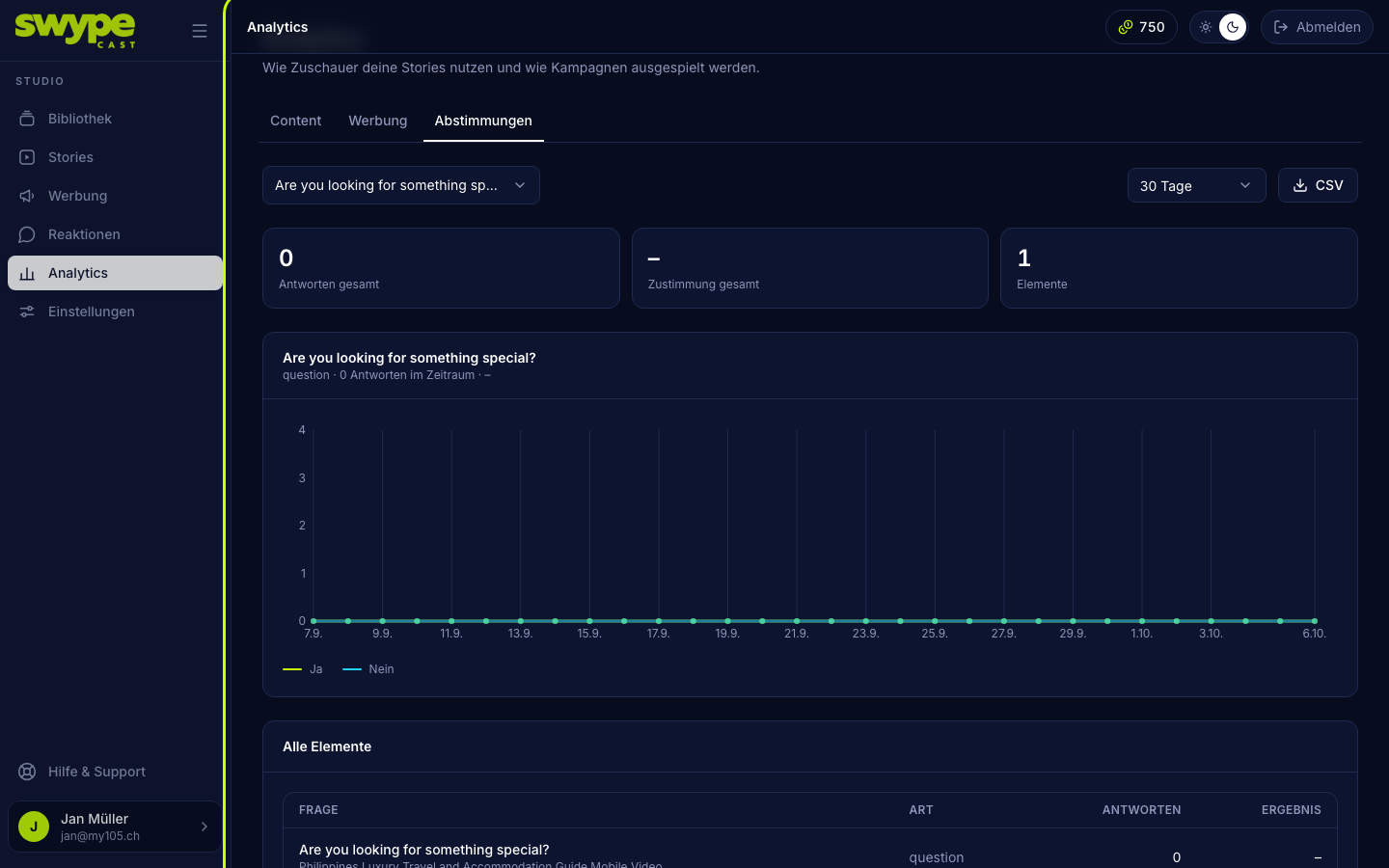Open Bibliothek in the sidebar

[x=115, y=119]
